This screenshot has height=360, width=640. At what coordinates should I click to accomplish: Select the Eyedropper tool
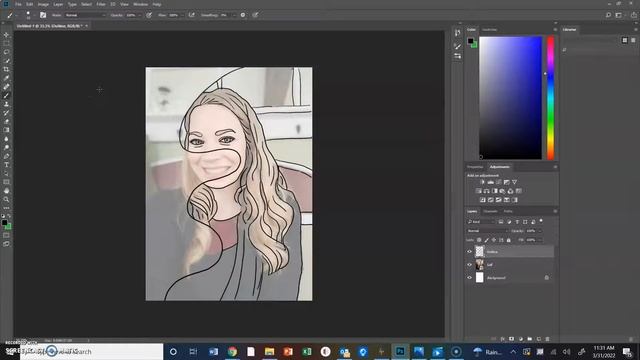coord(6,78)
